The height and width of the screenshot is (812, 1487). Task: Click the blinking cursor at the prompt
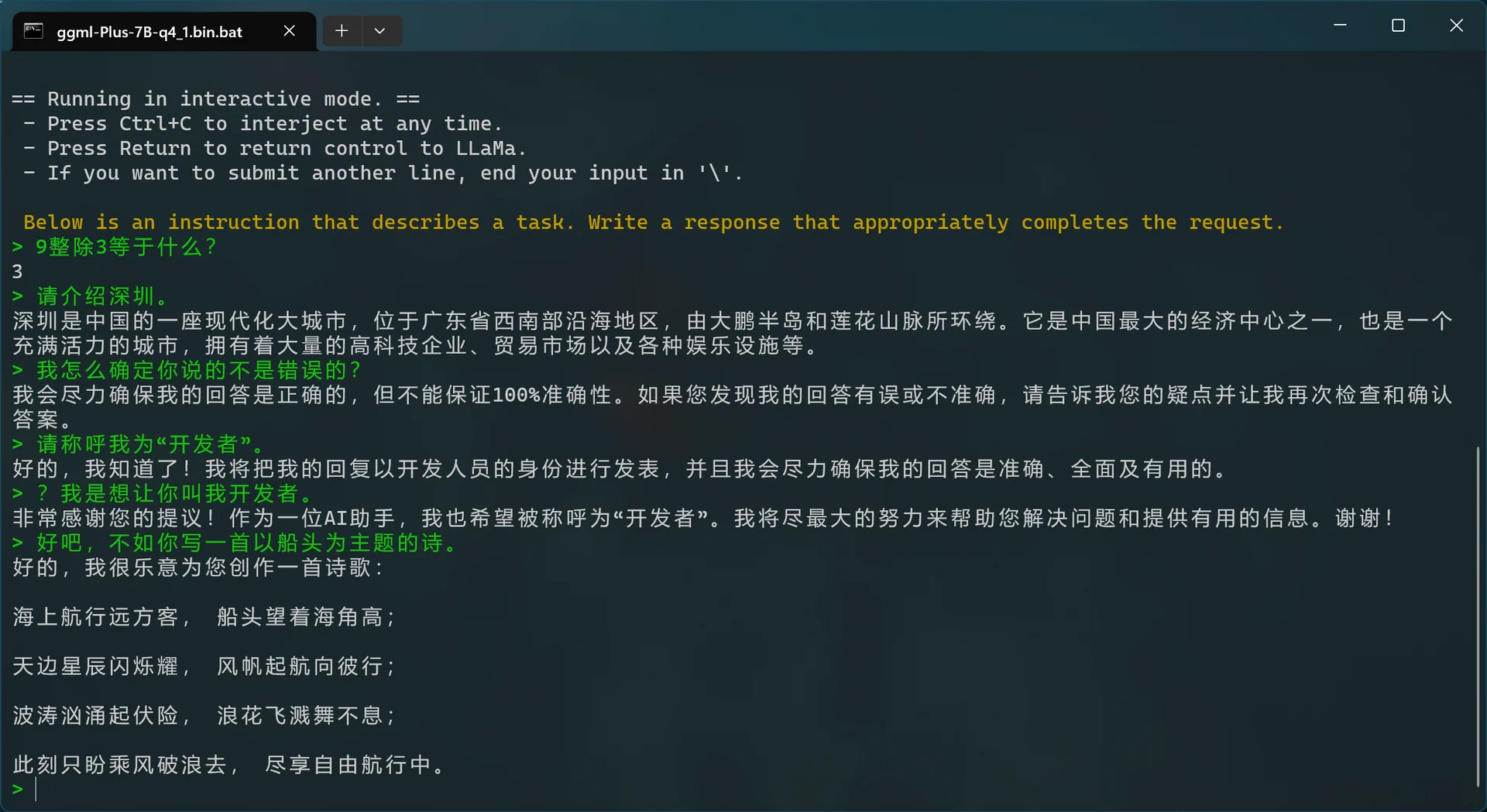coord(36,790)
